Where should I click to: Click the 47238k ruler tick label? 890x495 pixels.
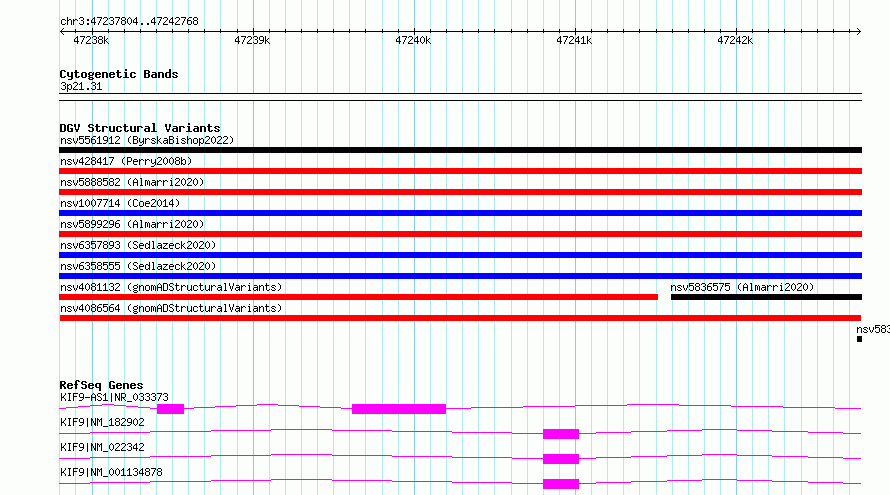tap(91, 40)
